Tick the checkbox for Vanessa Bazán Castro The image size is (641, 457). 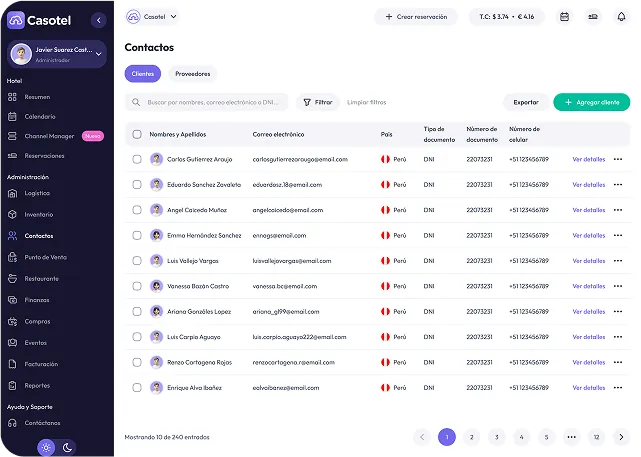point(137,286)
